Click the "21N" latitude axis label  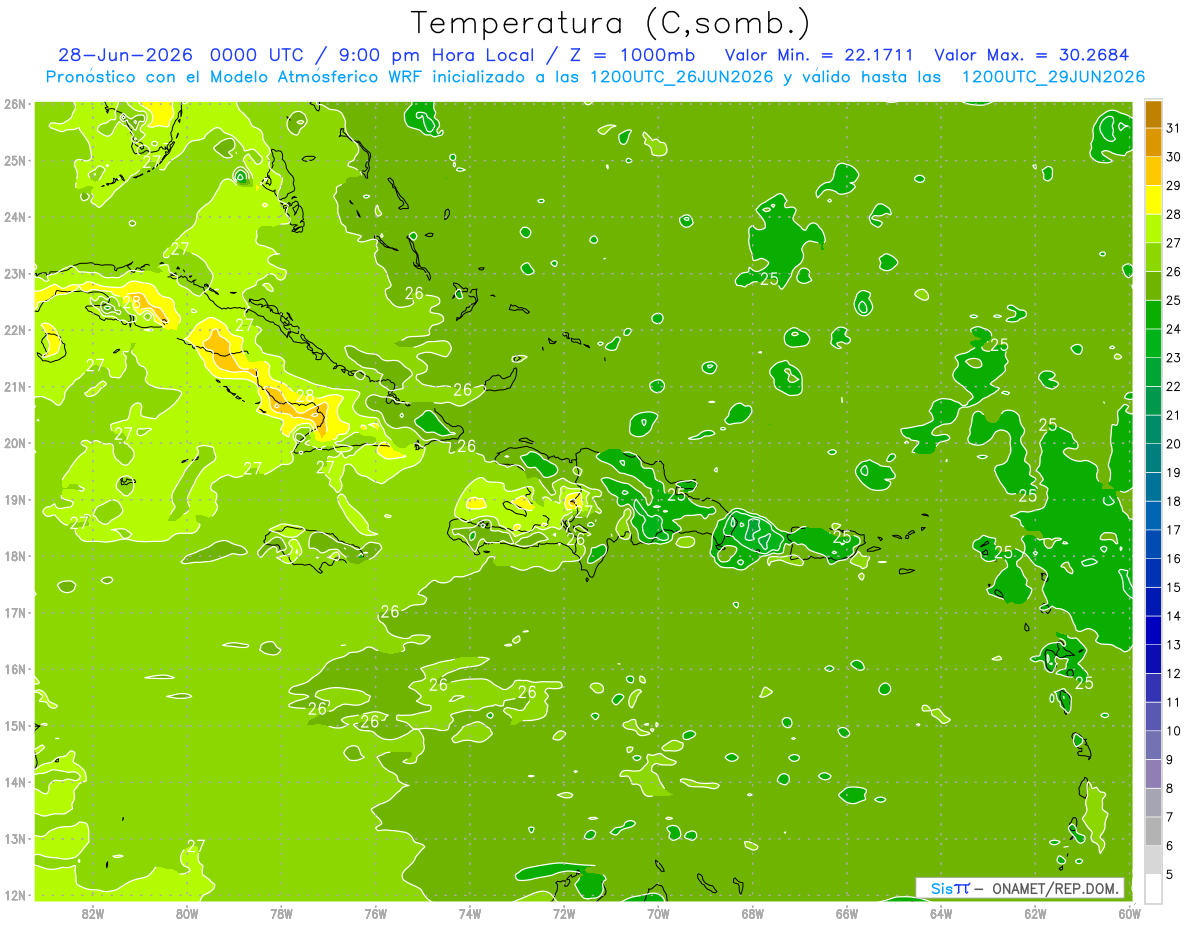pyautogui.click(x=15, y=386)
